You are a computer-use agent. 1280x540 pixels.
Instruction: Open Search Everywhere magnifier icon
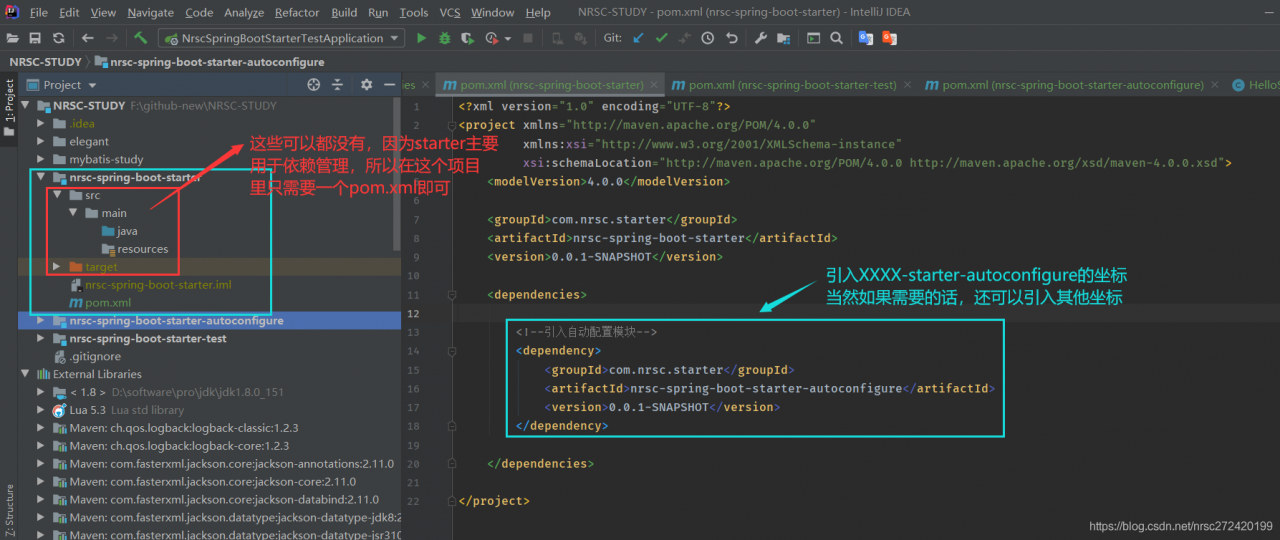click(836, 38)
